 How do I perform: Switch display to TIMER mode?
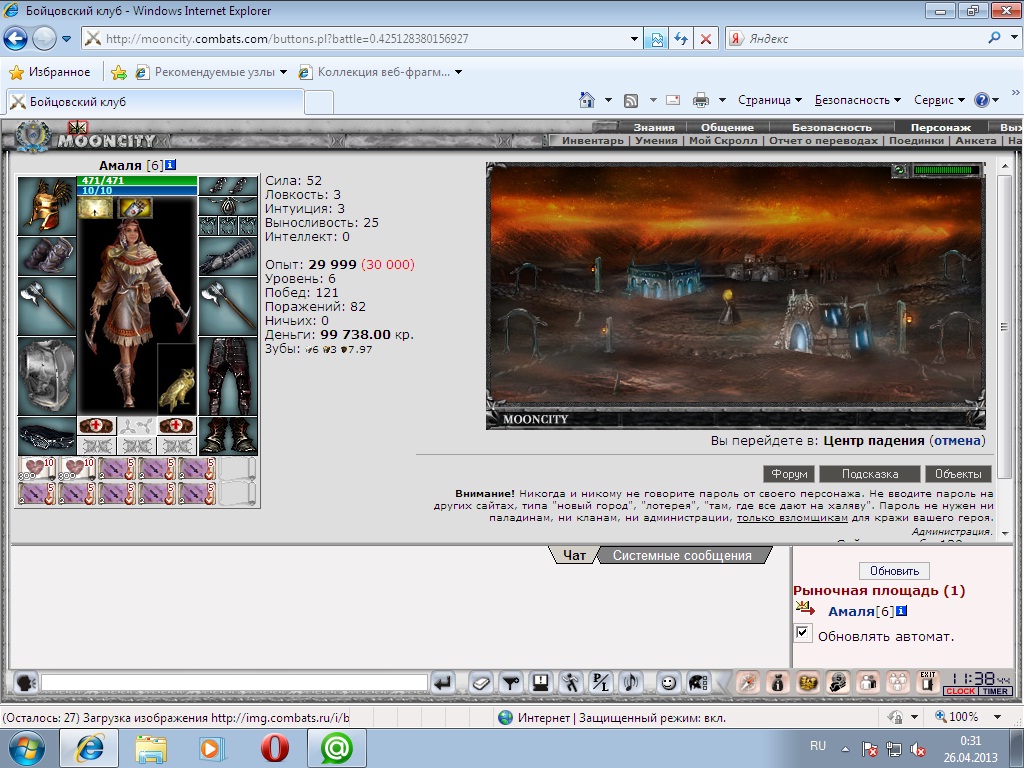tap(995, 691)
